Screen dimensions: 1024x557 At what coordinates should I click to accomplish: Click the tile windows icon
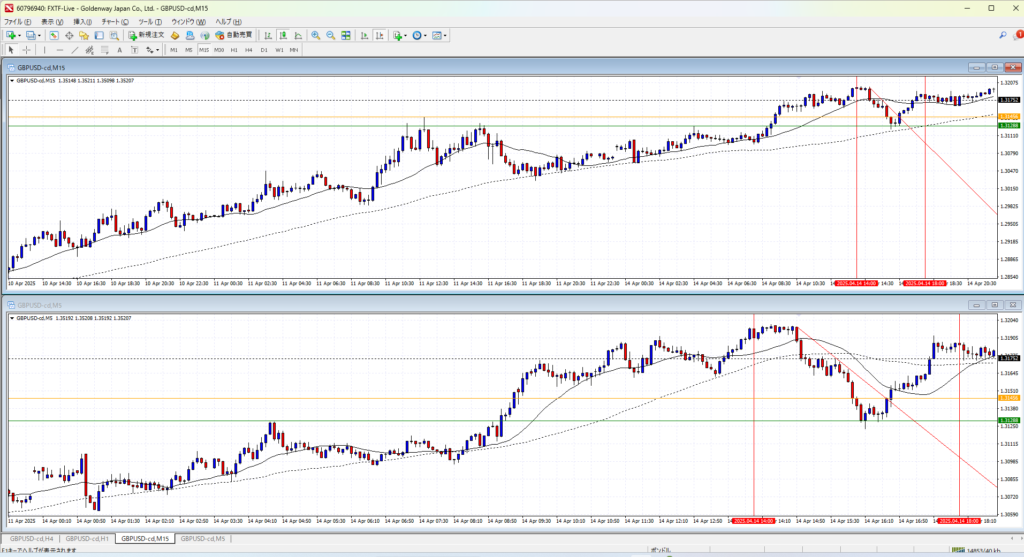(345, 35)
